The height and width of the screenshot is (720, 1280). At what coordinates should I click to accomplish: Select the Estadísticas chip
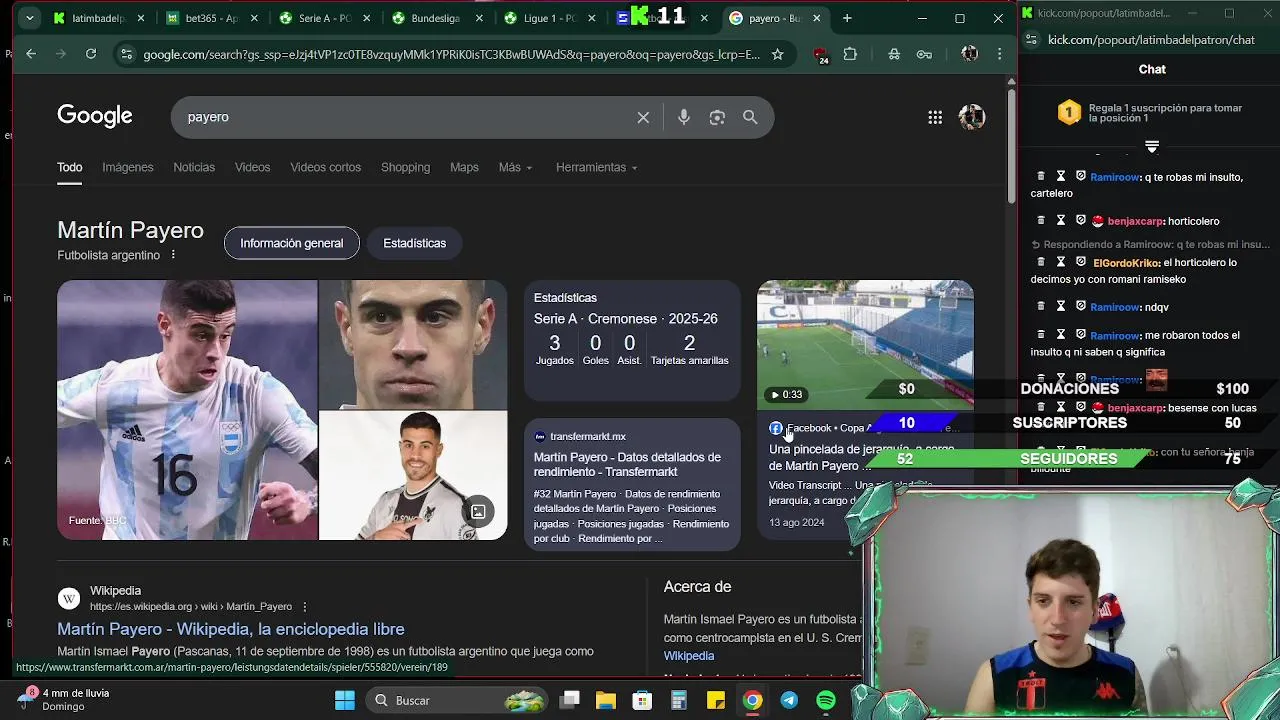pyautogui.click(x=414, y=243)
